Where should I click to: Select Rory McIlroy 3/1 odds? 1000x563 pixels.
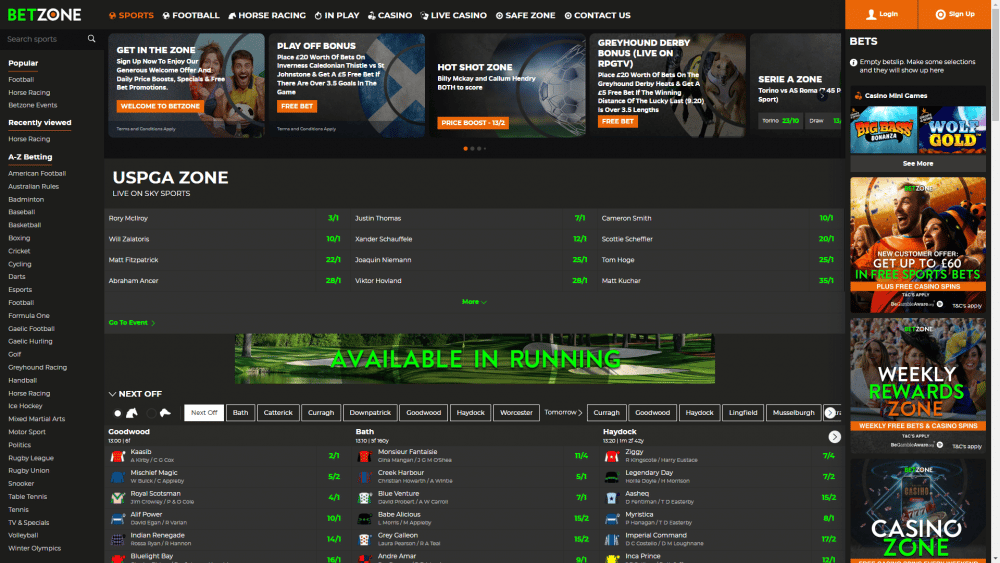[333, 218]
